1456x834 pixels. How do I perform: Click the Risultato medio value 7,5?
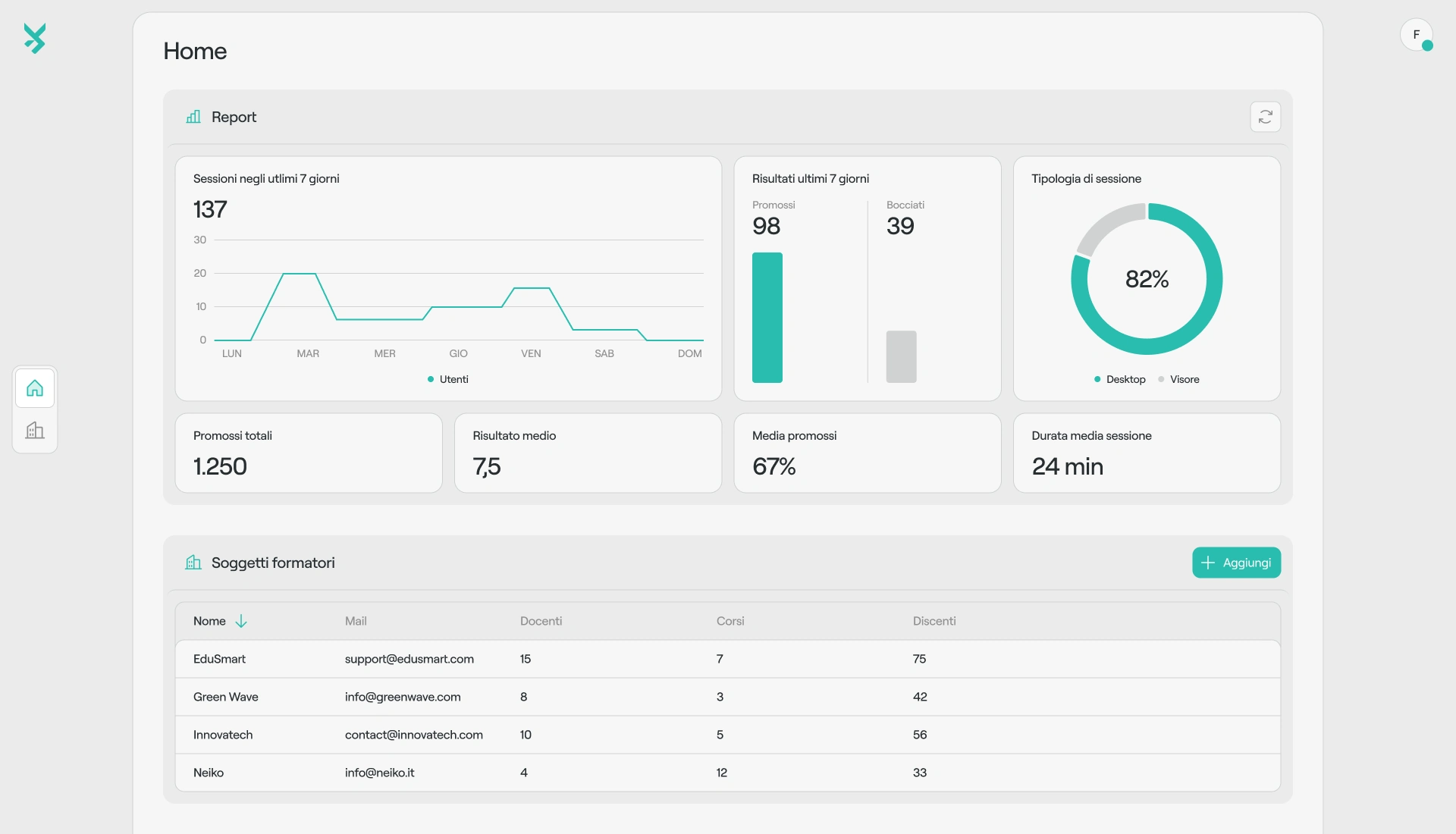pyautogui.click(x=487, y=466)
